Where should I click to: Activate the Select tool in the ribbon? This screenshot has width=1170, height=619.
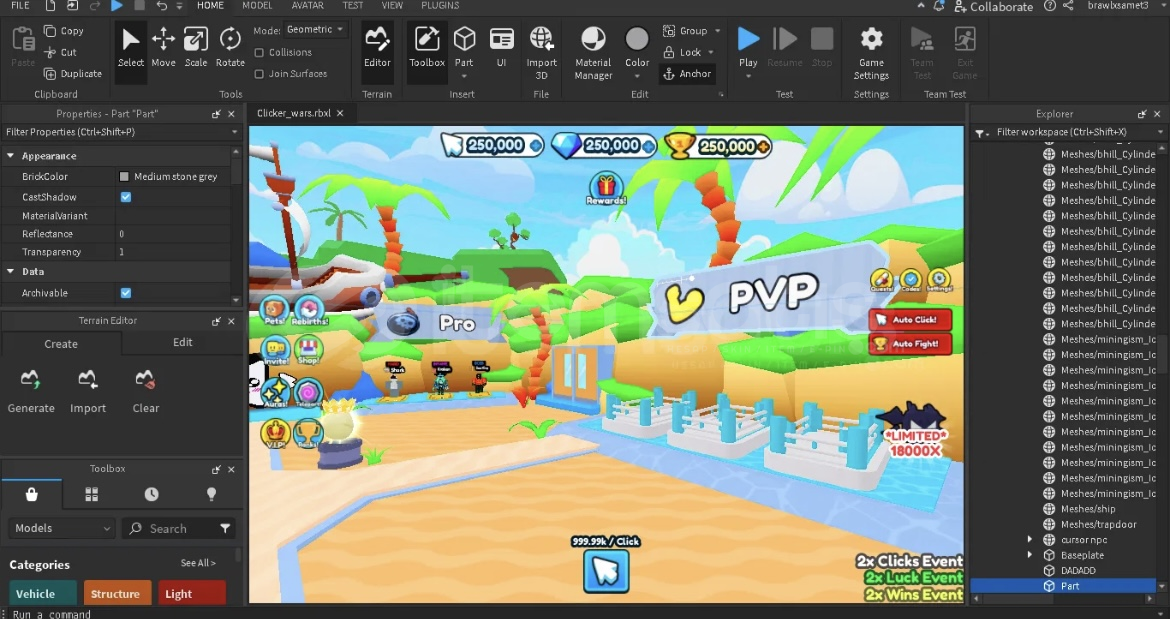click(131, 48)
